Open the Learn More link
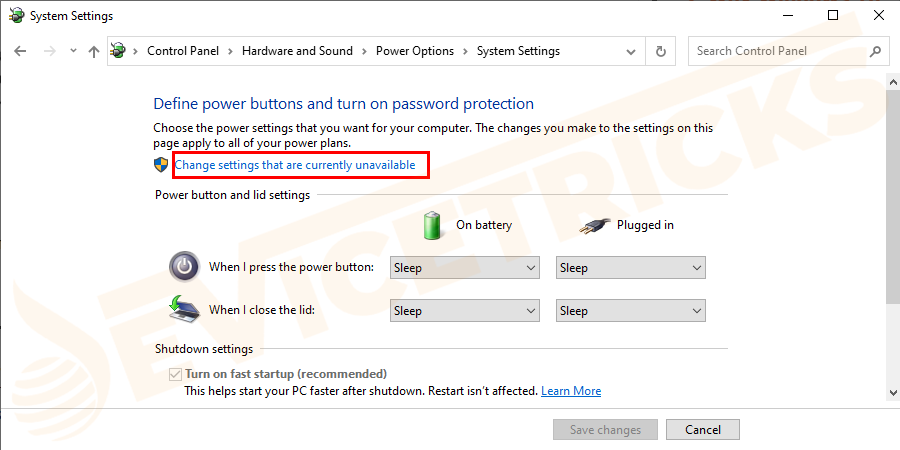Image resolution: width=900 pixels, height=450 pixels. pos(571,391)
